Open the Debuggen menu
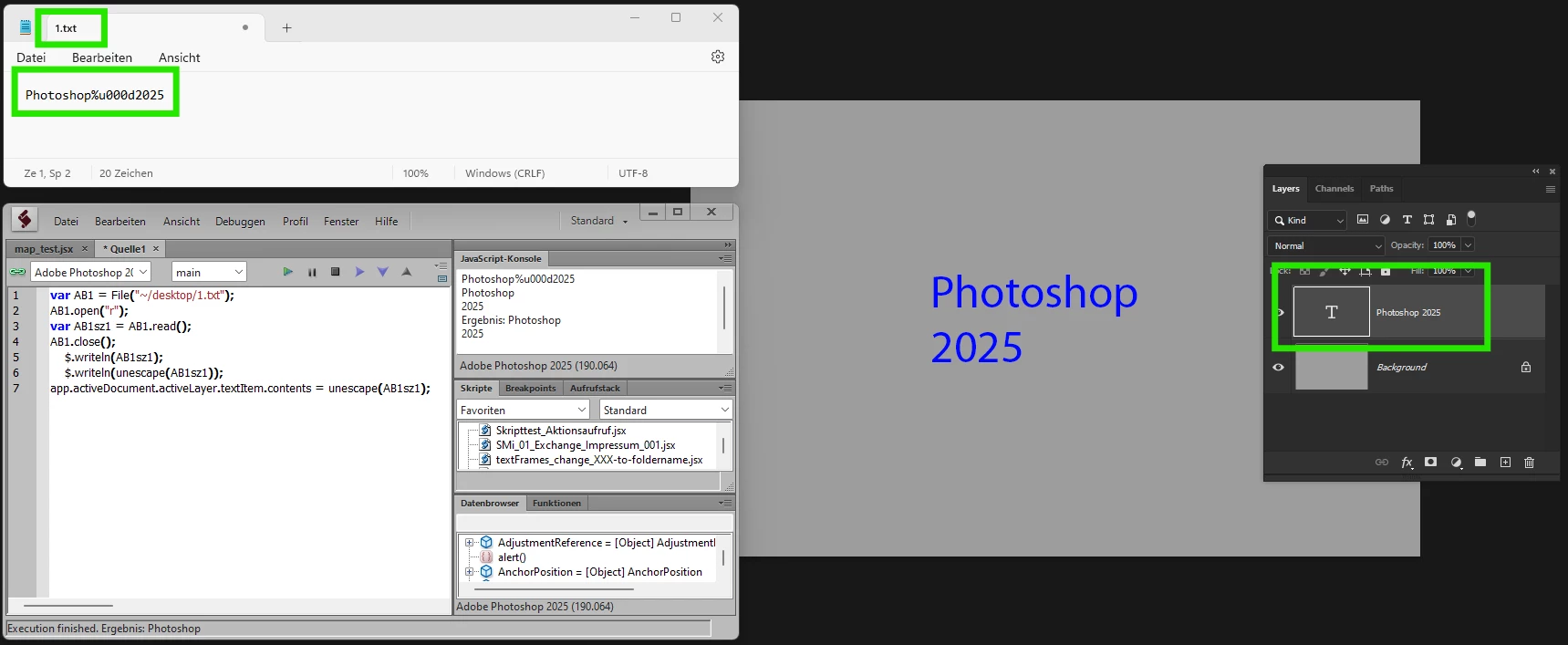This screenshot has height=645, width=1568. click(240, 221)
